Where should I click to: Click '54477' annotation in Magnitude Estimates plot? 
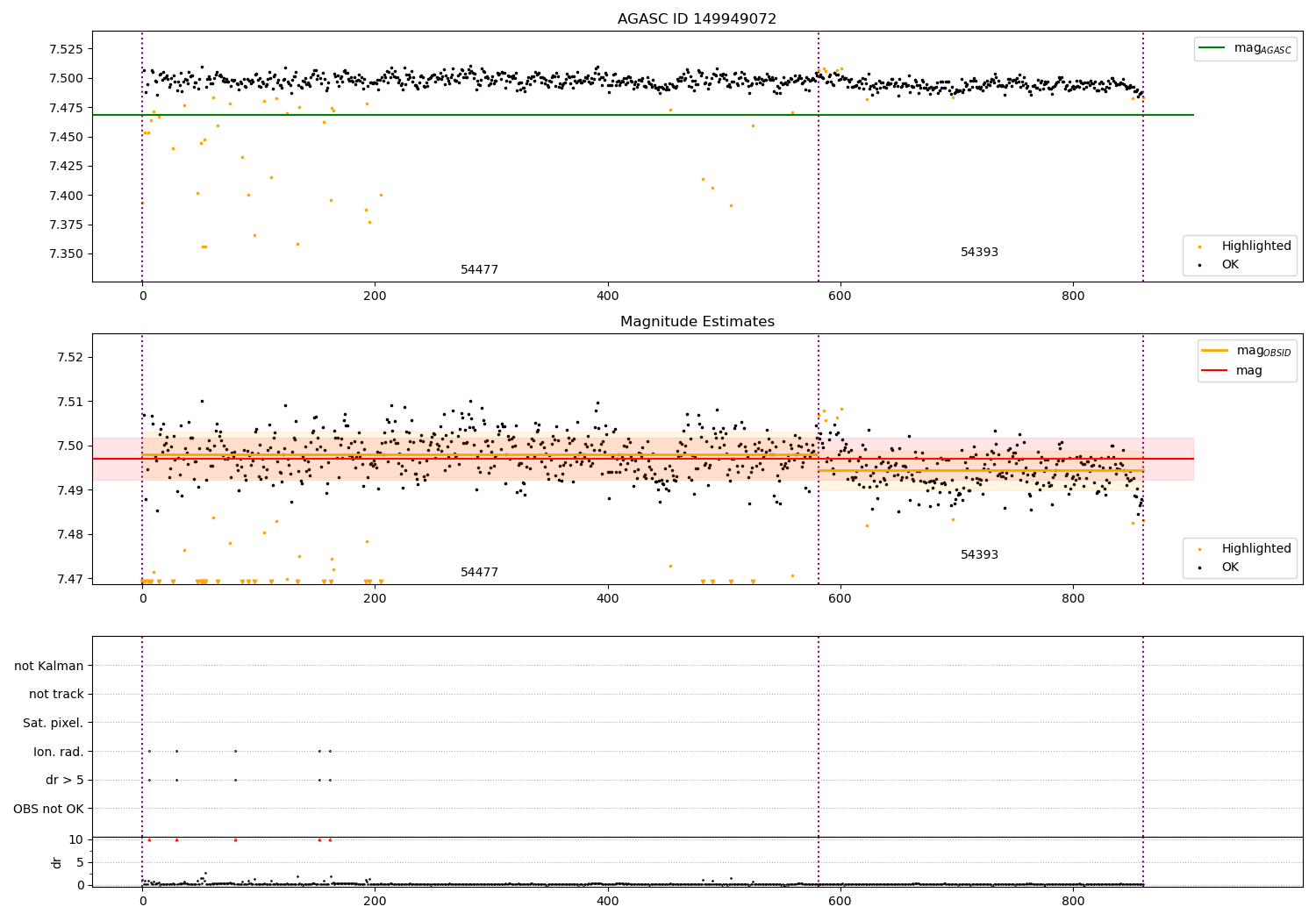(x=479, y=573)
